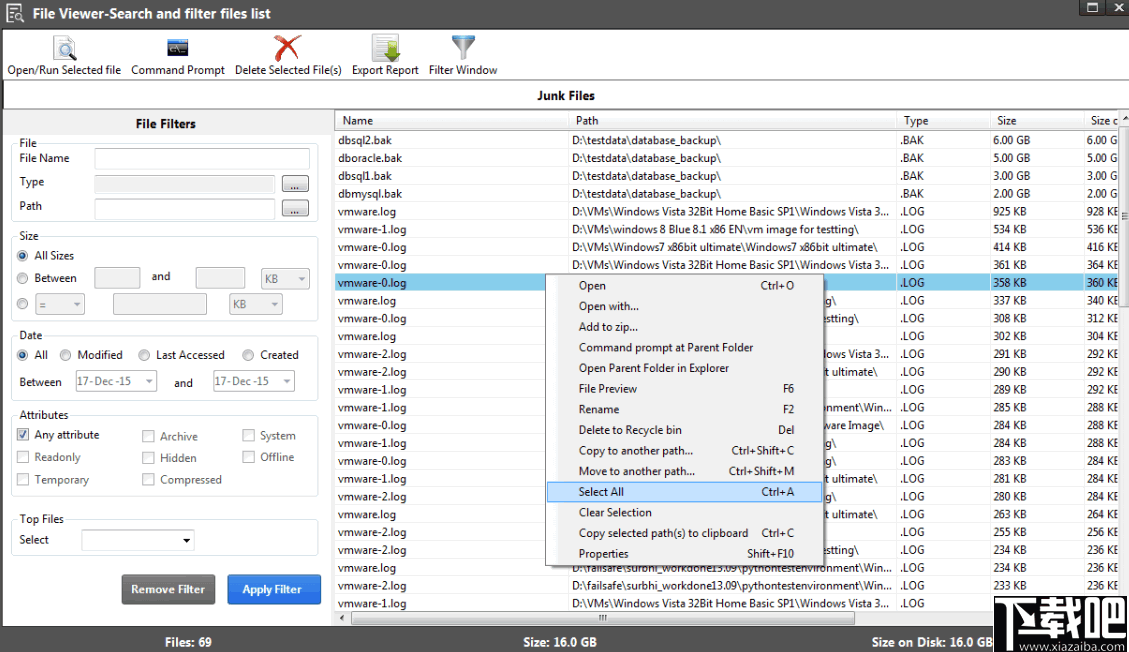Click the Remove Filter button

pyautogui.click(x=168, y=589)
